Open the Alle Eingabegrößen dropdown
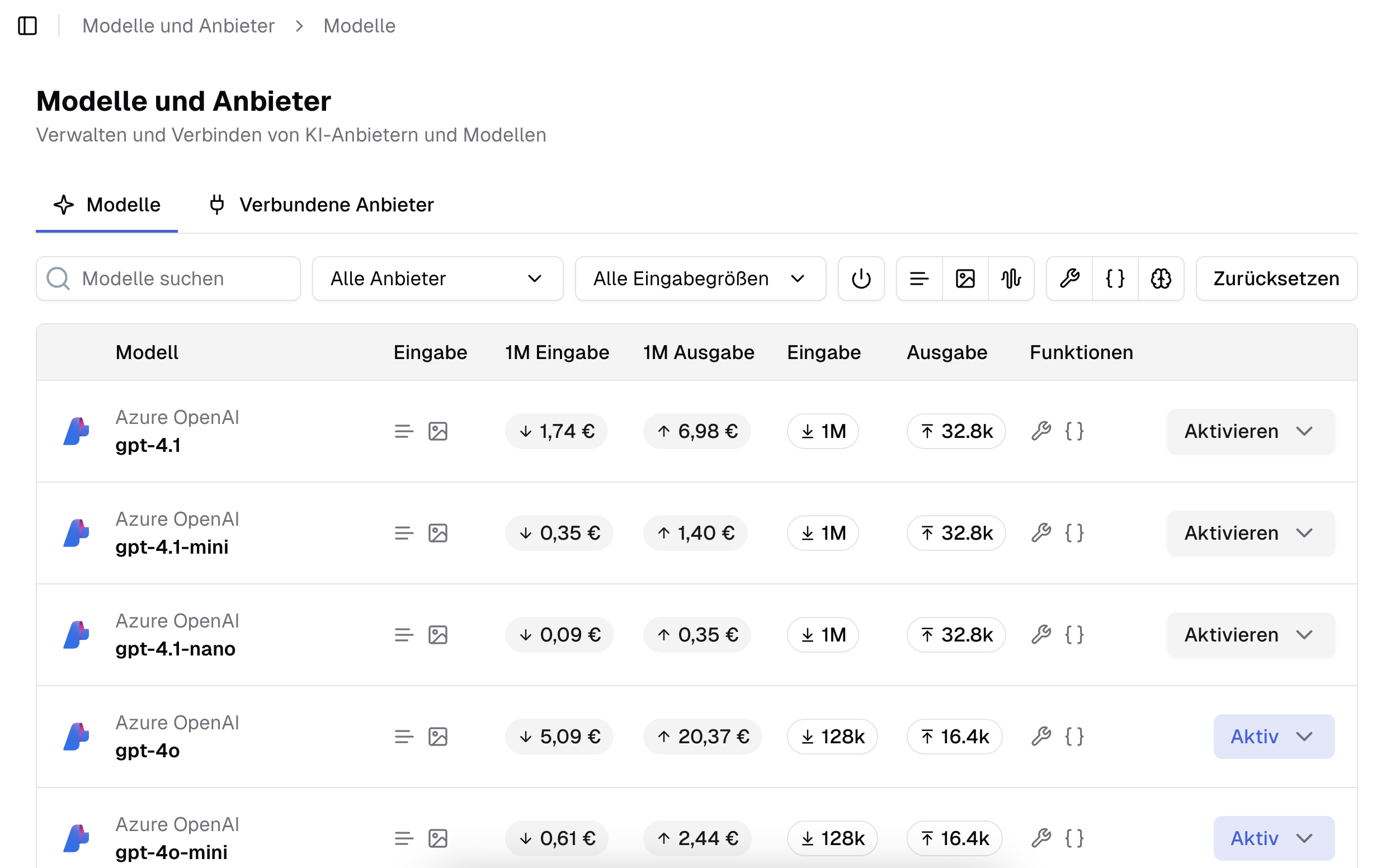The width and height of the screenshot is (1386, 868). pyautogui.click(x=700, y=279)
